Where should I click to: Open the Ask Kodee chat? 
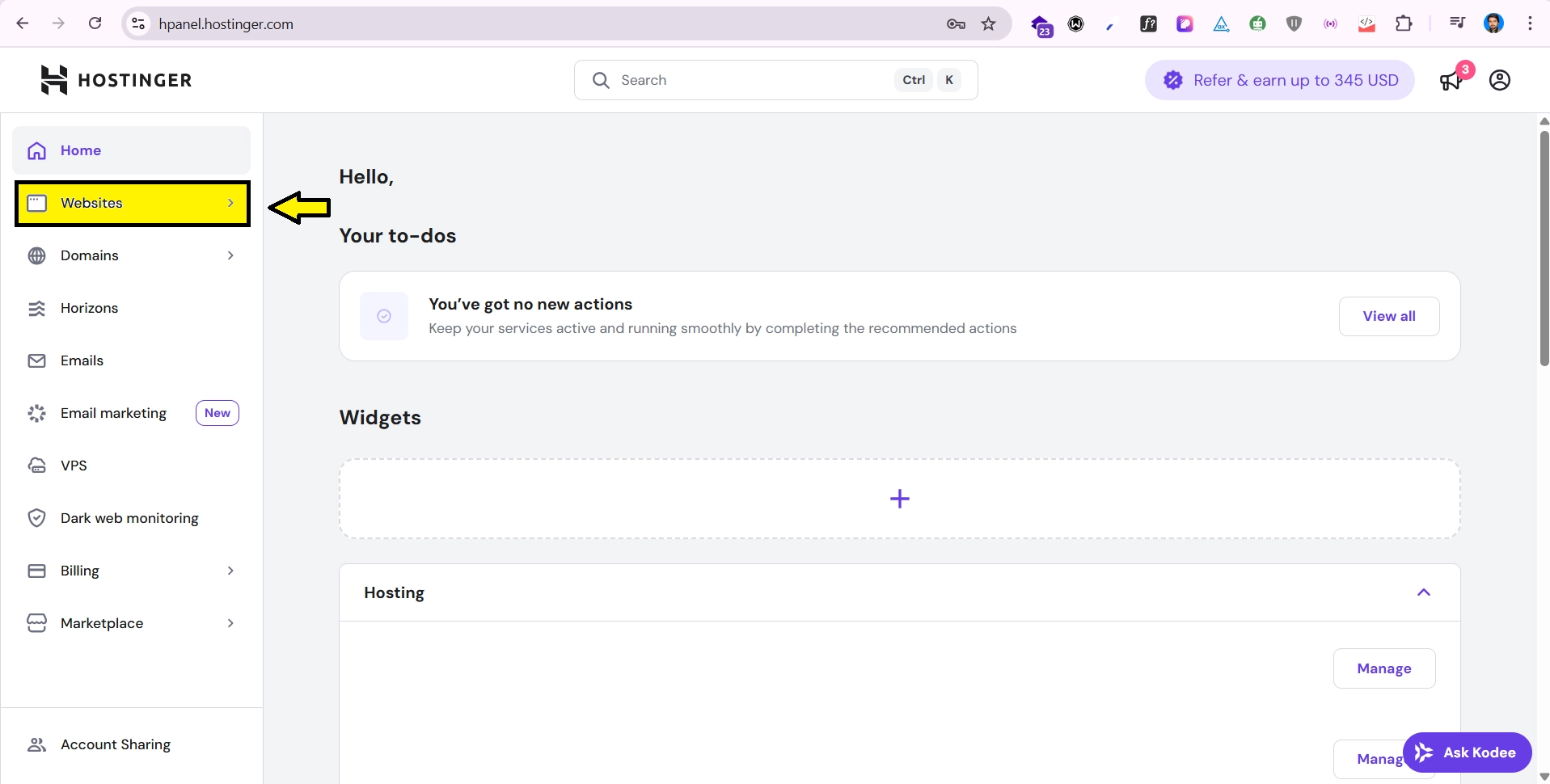(x=1467, y=752)
